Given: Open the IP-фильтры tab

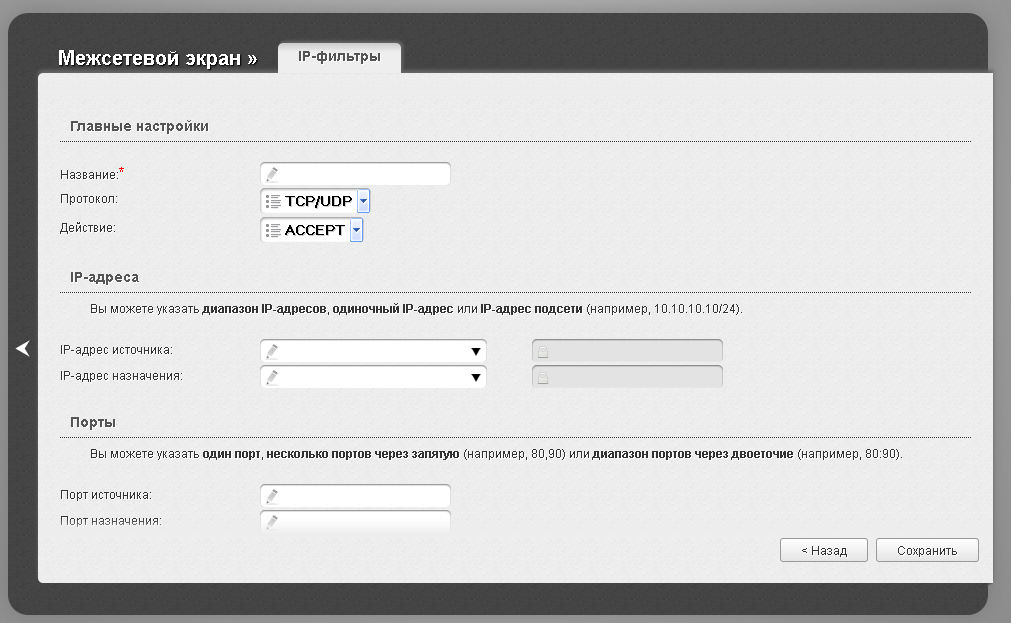Looking at the screenshot, I should (x=339, y=57).
